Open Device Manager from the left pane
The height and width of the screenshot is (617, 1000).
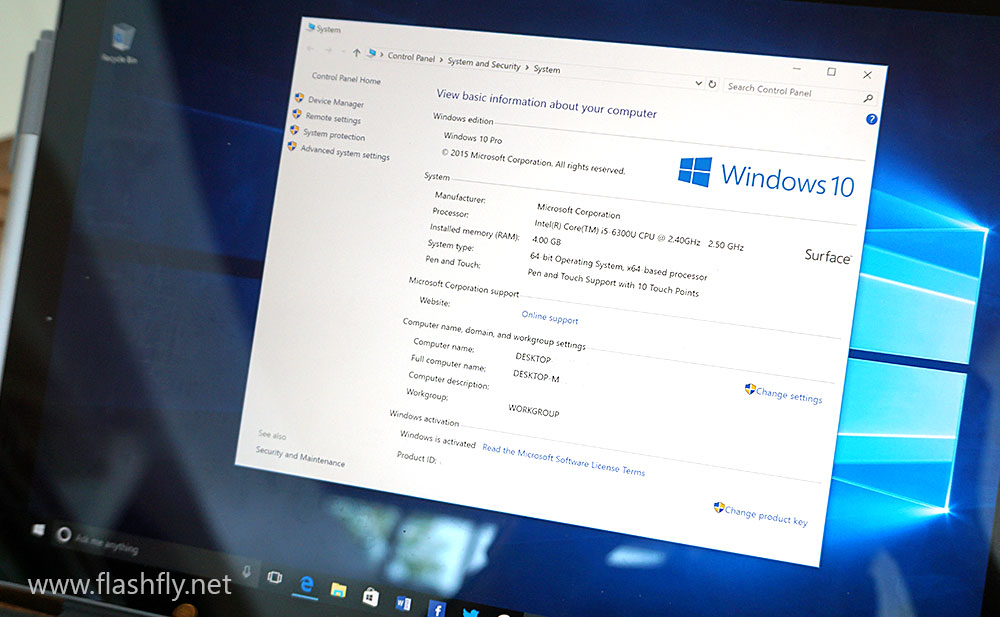point(335,103)
